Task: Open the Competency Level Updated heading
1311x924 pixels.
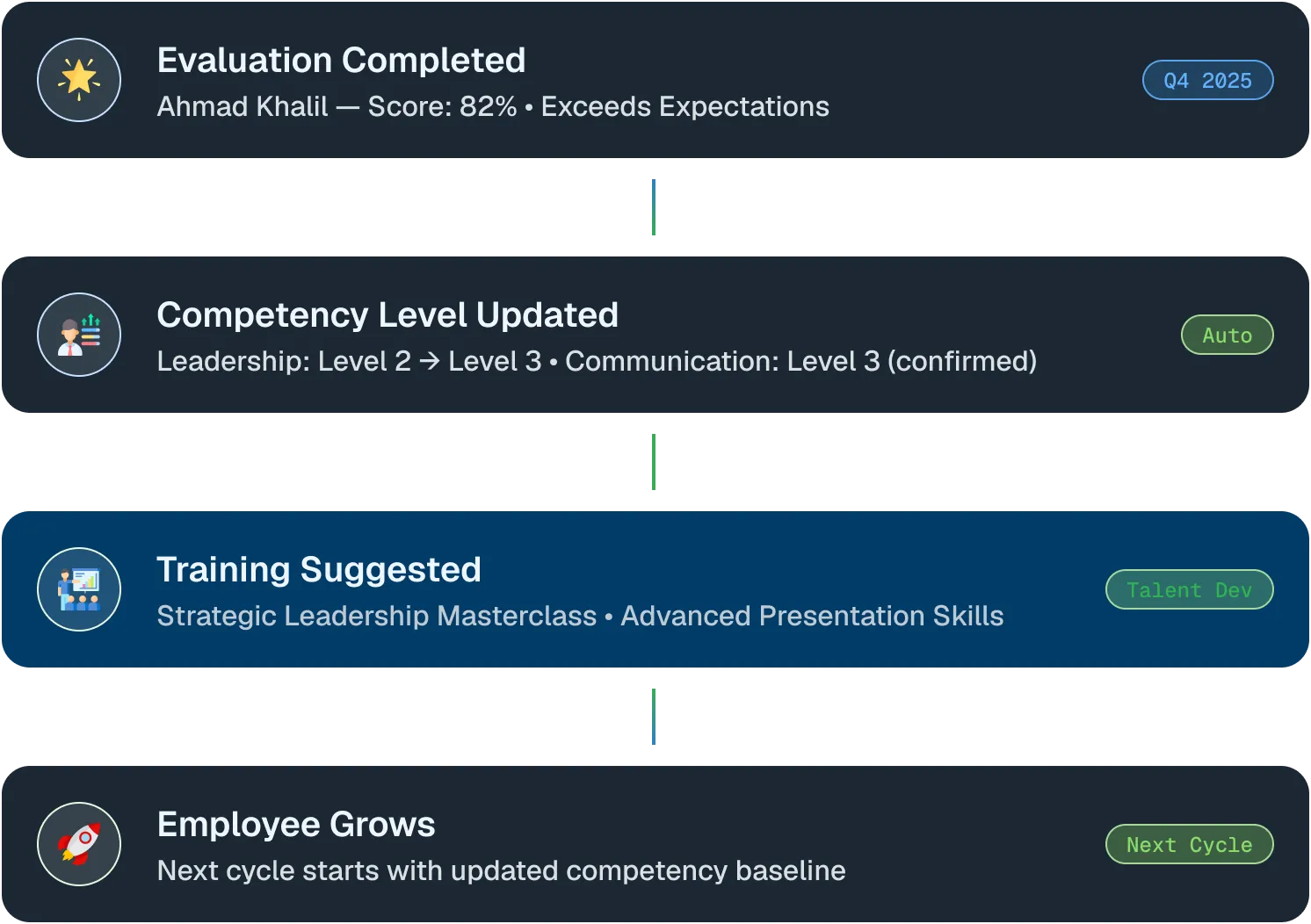Action: (388, 314)
